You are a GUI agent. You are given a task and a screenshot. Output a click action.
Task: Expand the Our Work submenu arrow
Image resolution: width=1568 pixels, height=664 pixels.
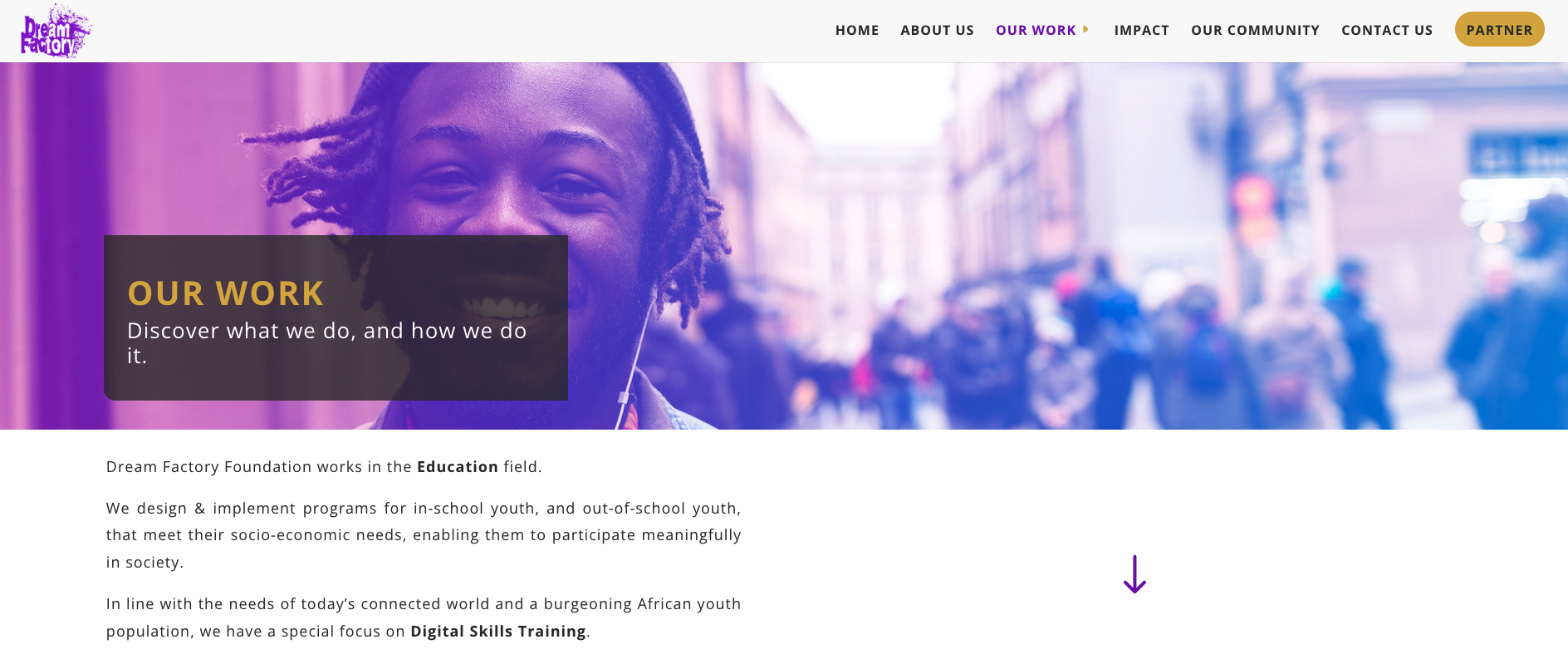click(x=1085, y=29)
